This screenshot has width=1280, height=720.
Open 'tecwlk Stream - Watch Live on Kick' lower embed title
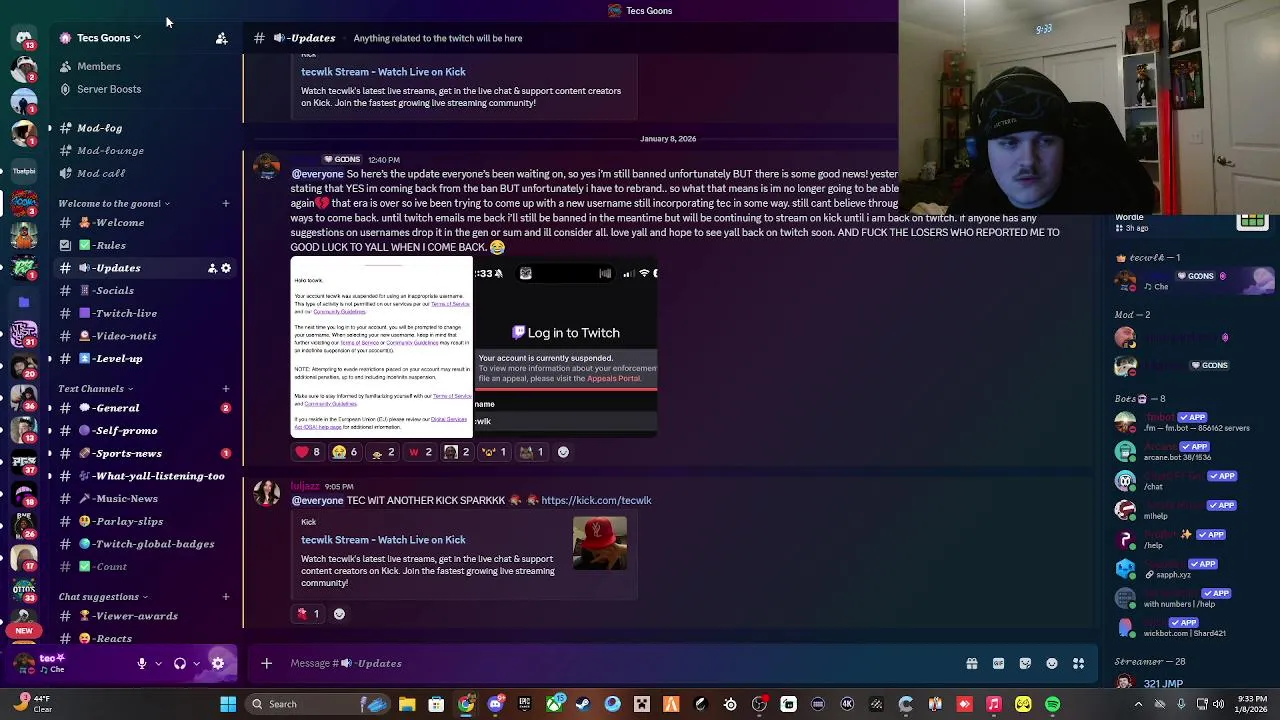pos(383,540)
